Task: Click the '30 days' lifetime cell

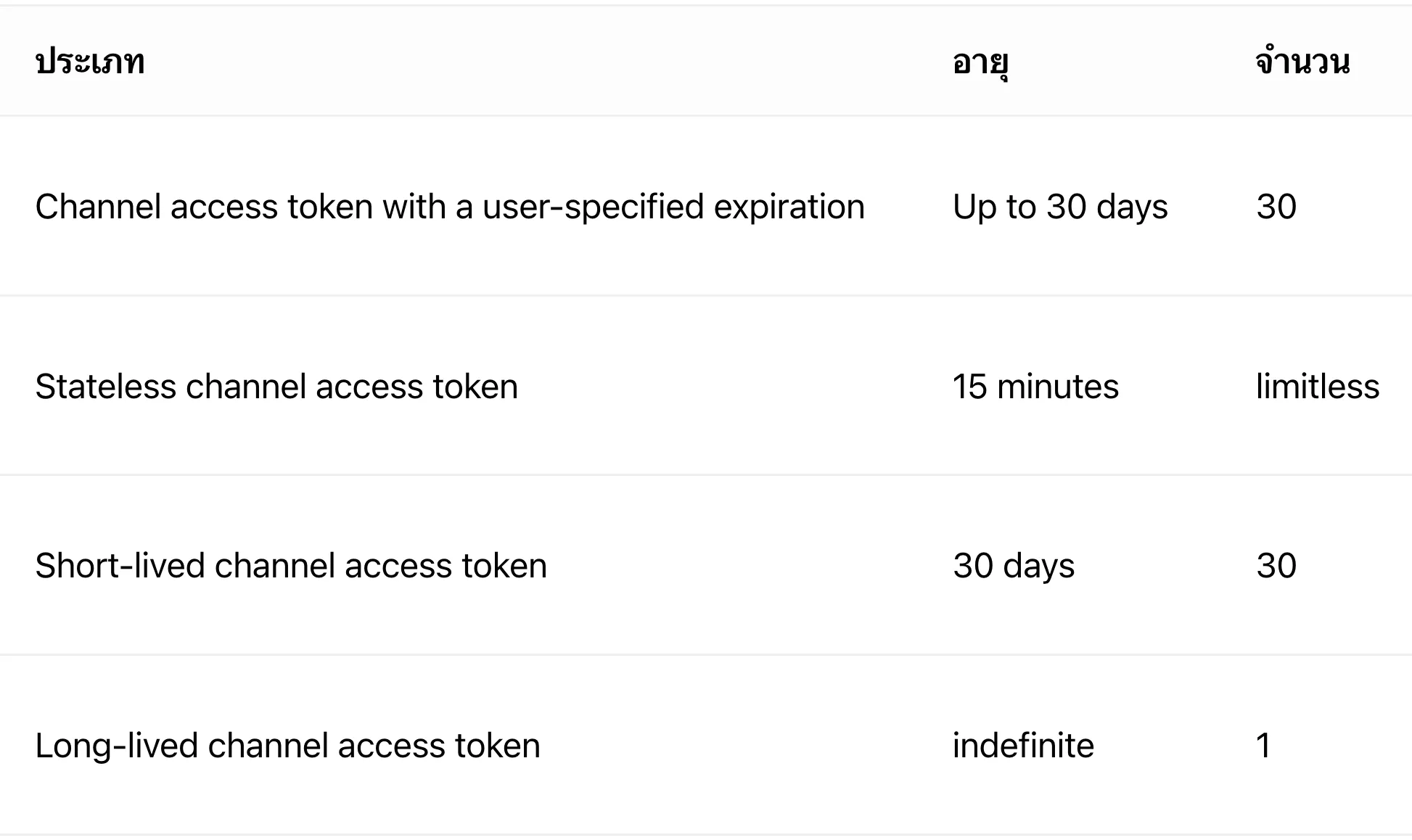Action: [1014, 567]
